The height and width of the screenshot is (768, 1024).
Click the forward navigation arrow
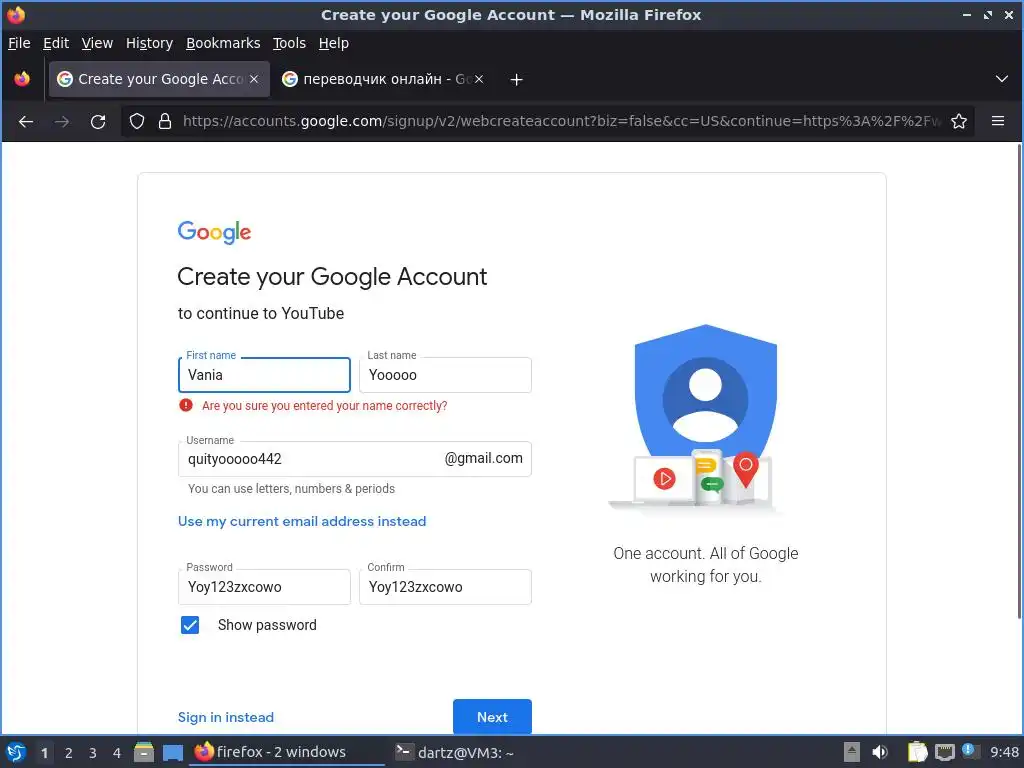(62, 121)
